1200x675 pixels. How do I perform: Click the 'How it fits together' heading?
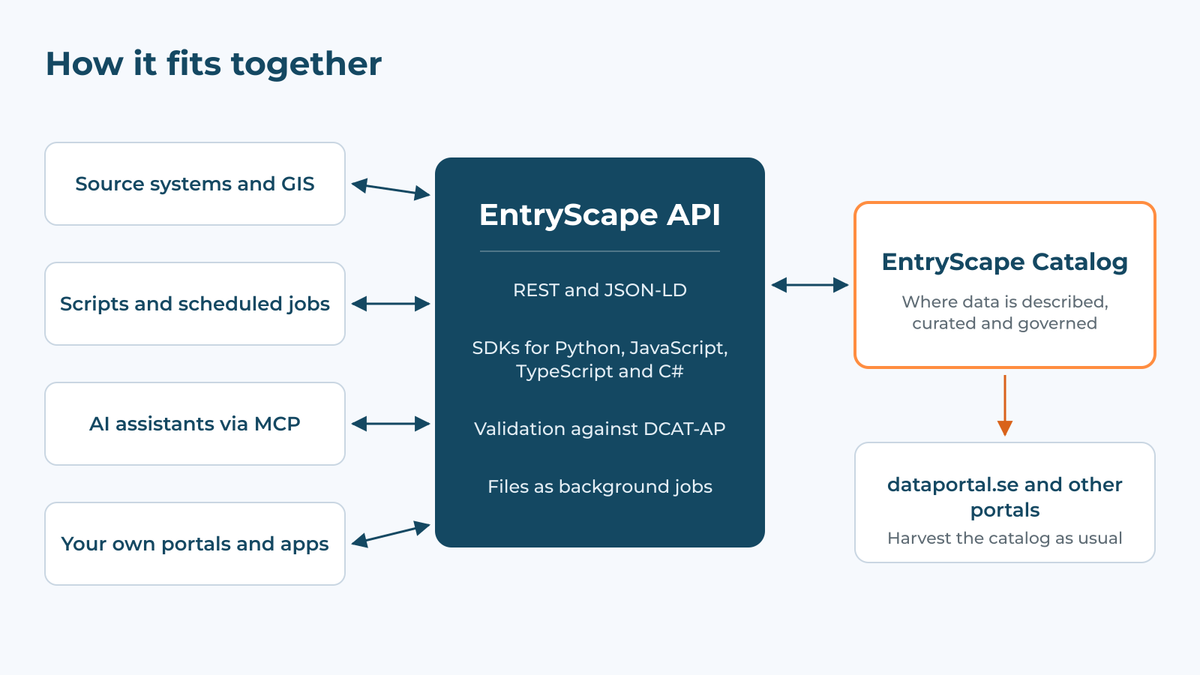(x=214, y=64)
